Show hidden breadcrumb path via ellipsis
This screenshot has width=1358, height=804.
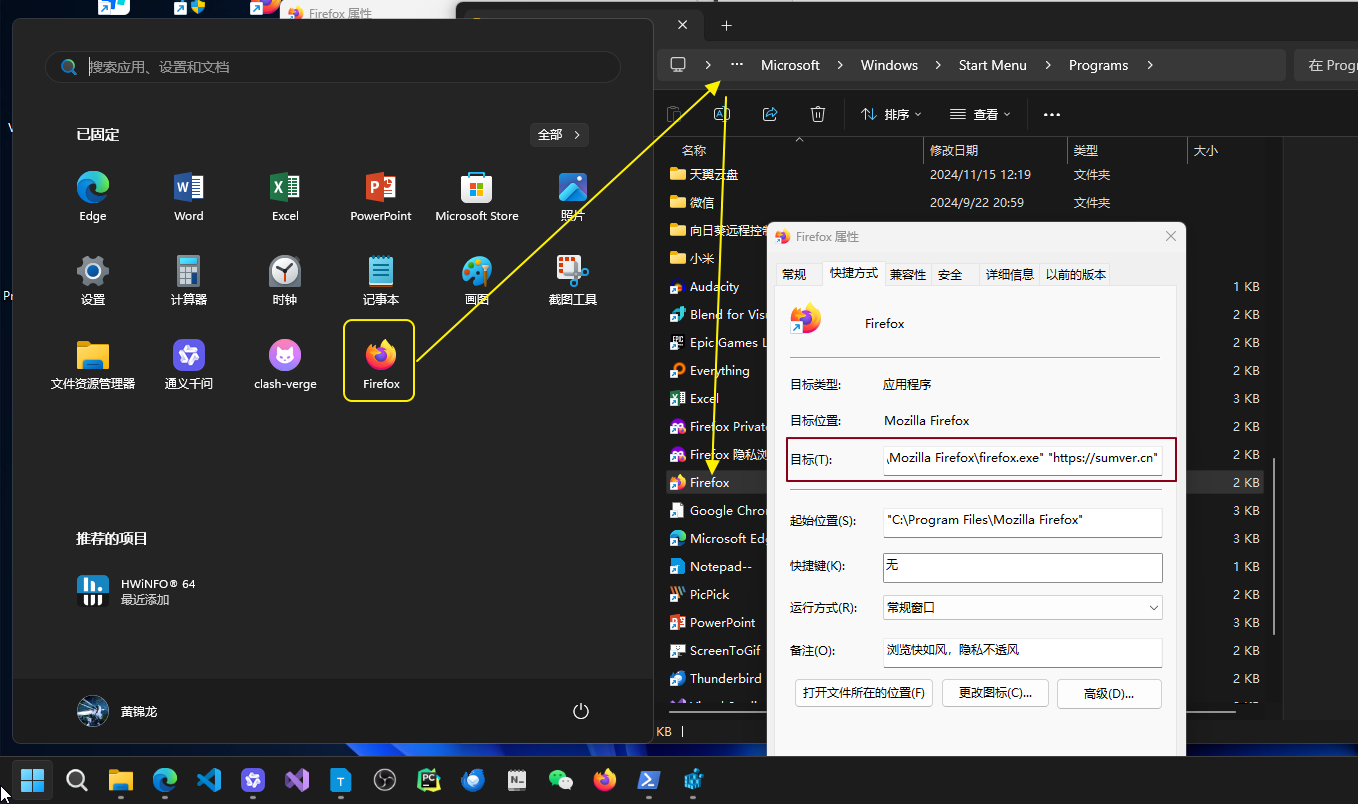pos(737,65)
